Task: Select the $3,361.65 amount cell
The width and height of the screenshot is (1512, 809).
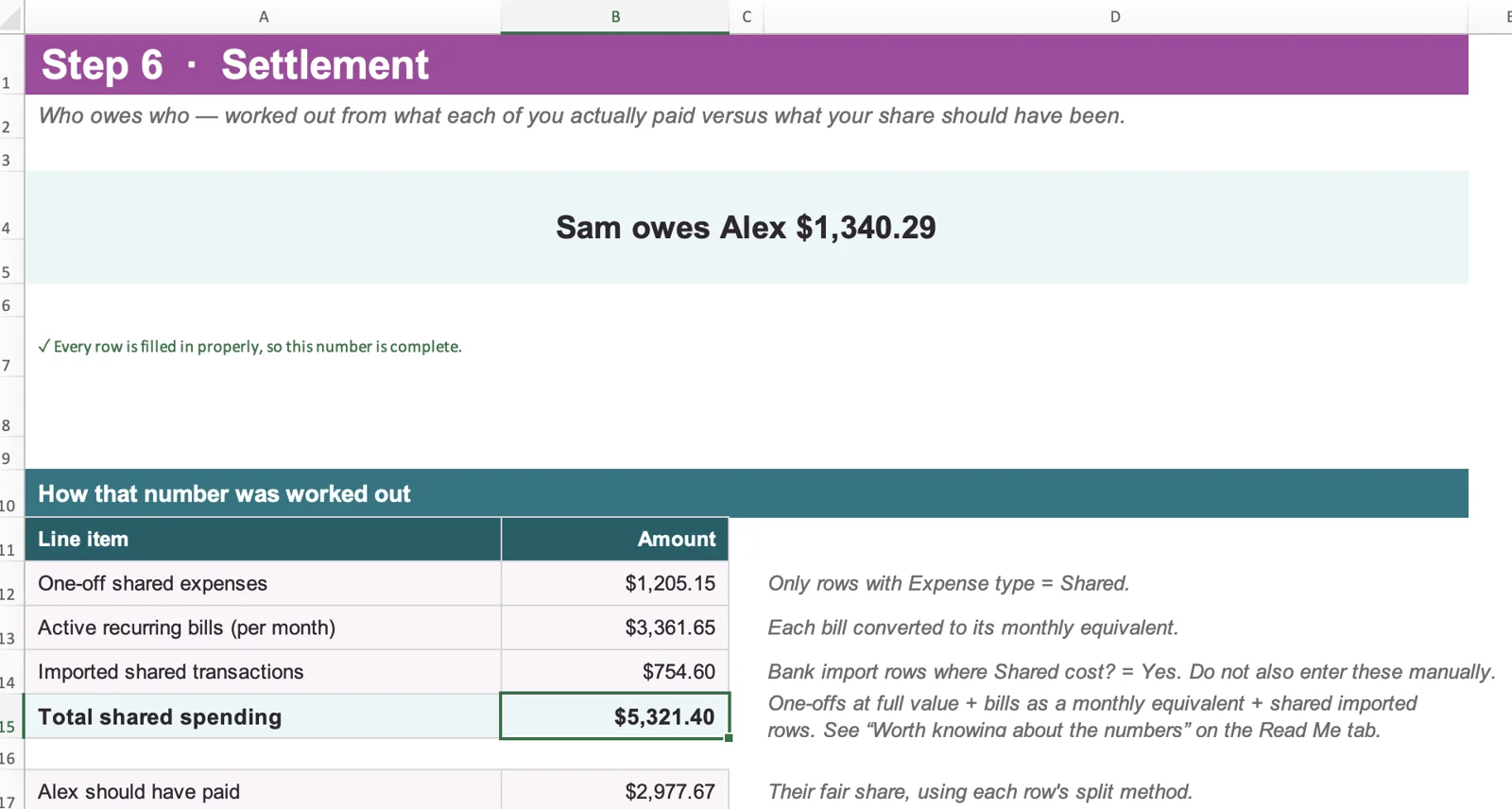Action: (x=615, y=628)
